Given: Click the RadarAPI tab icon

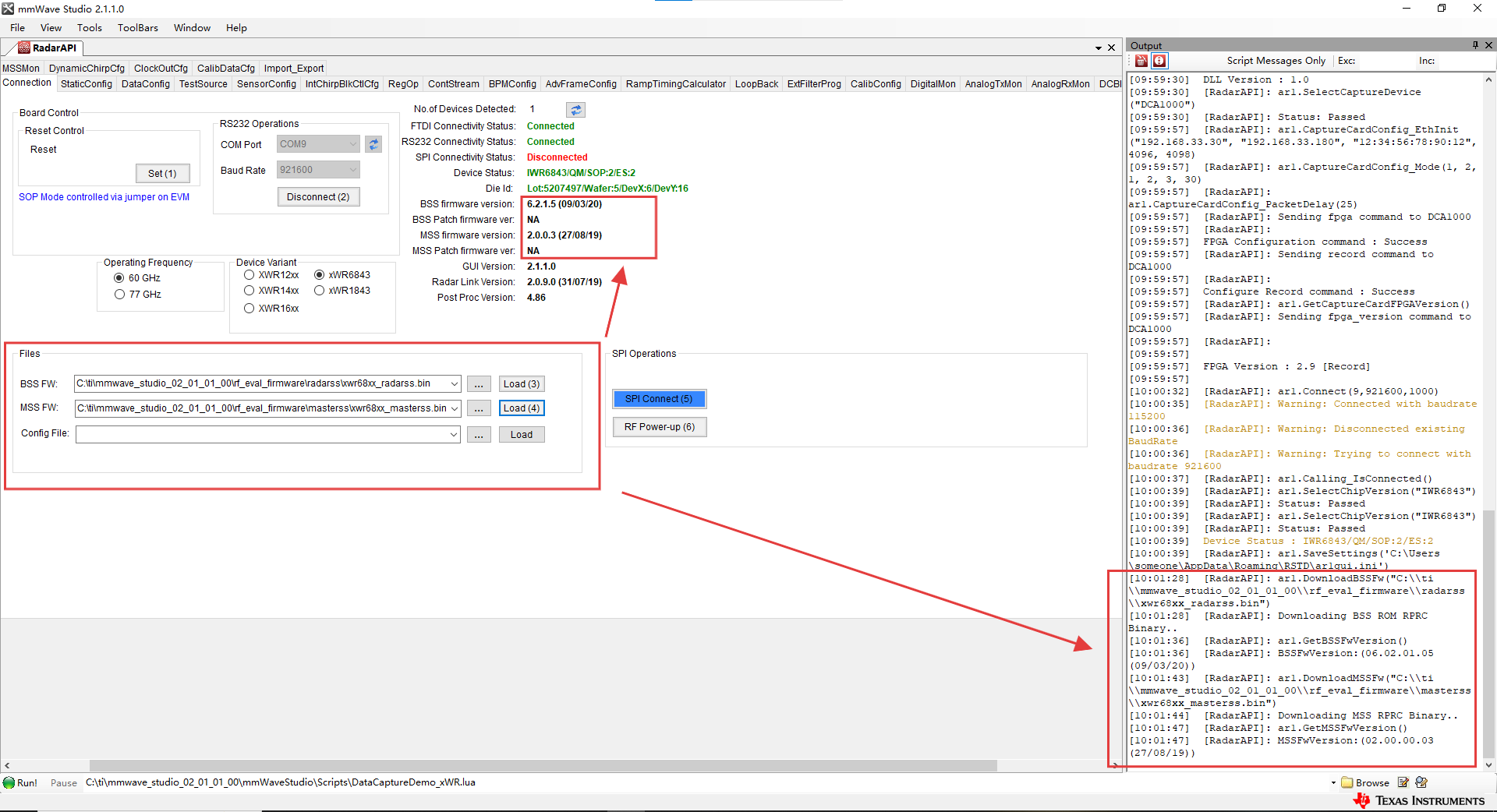Looking at the screenshot, I should (x=24, y=48).
